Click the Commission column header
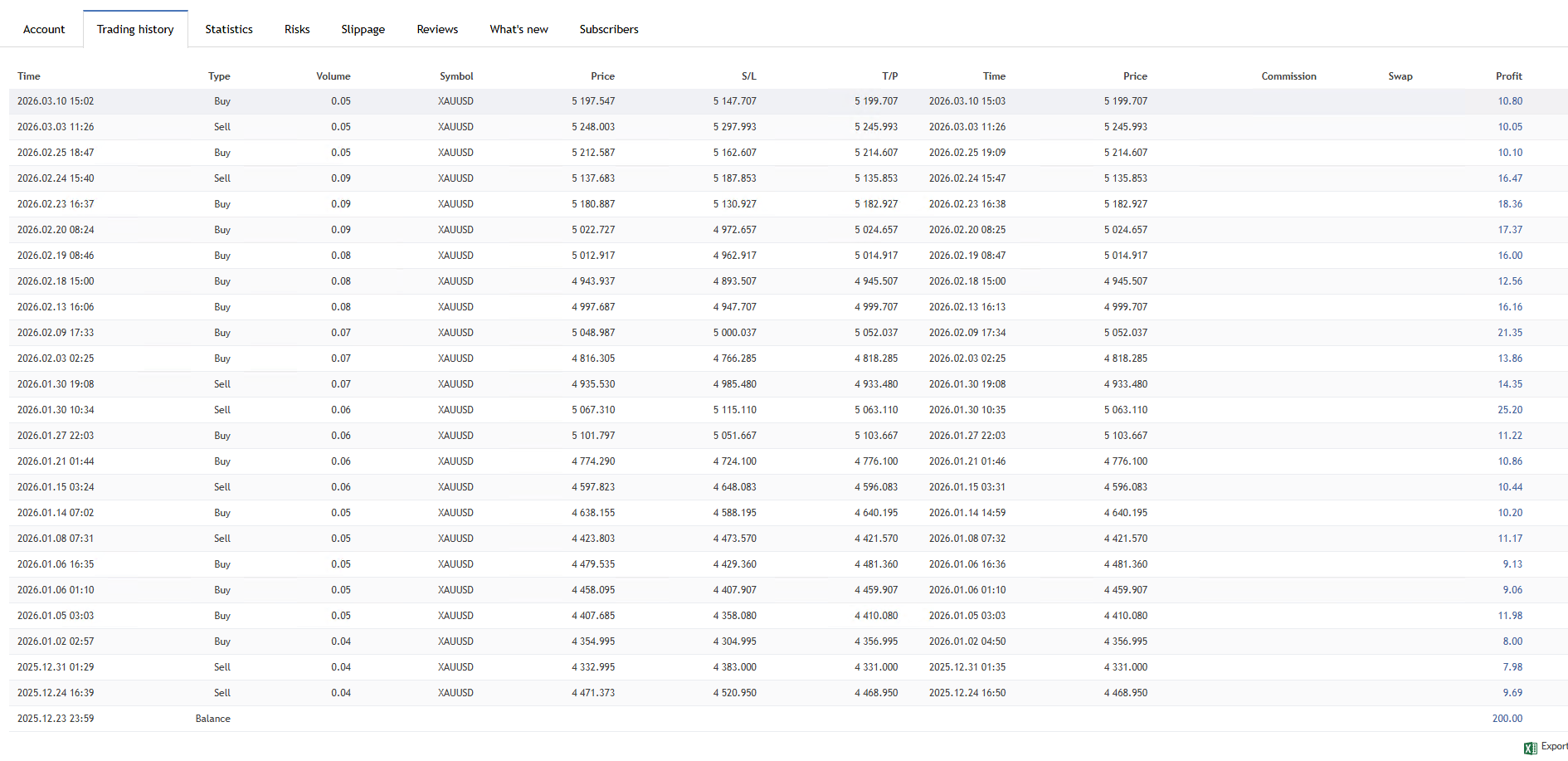Image resolution: width=1568 pixels, height=761 pixels. pos(1288,76)
